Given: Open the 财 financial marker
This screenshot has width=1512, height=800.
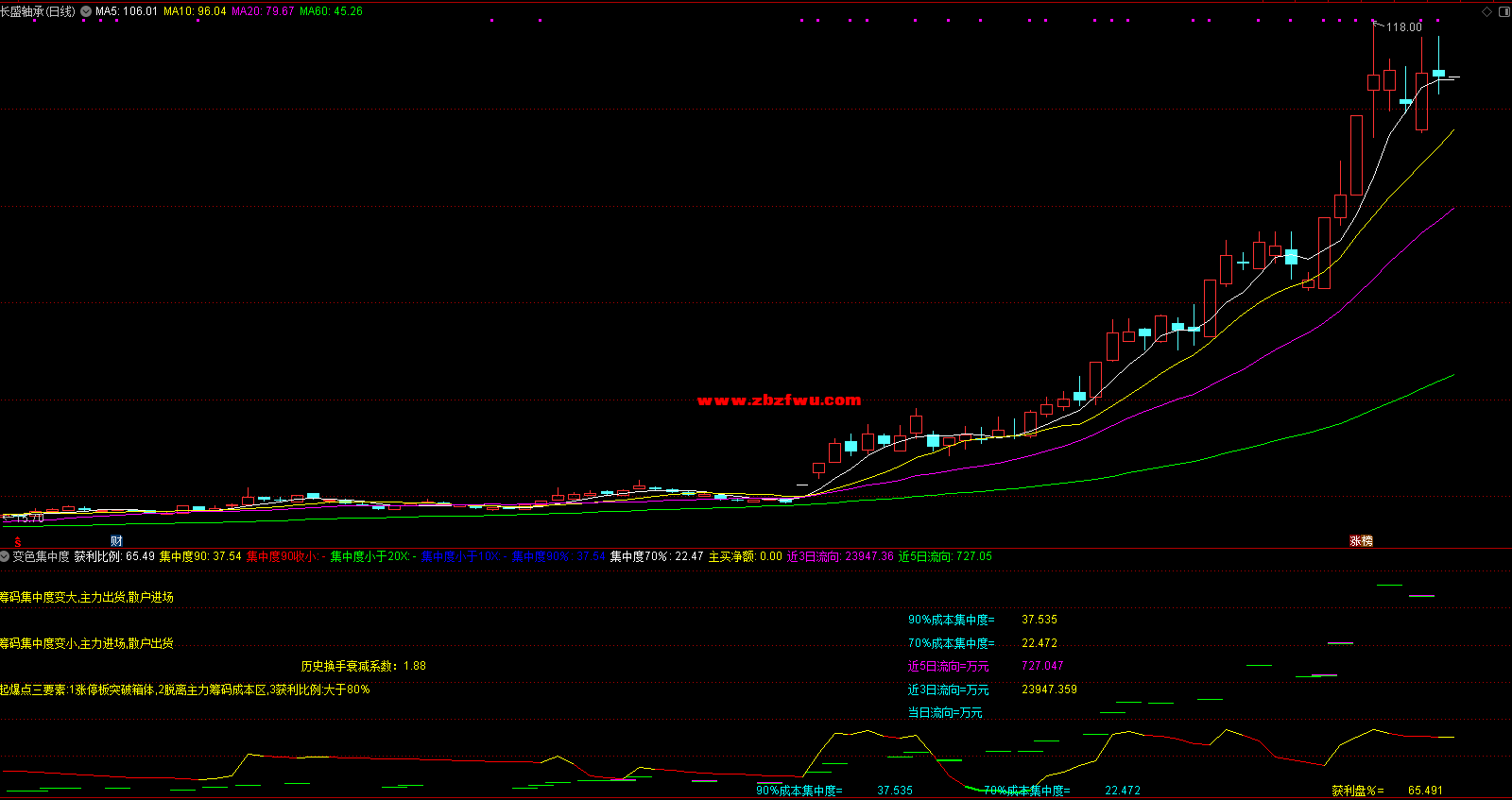Looking at the screenshot, I should [x=116, y=541].
